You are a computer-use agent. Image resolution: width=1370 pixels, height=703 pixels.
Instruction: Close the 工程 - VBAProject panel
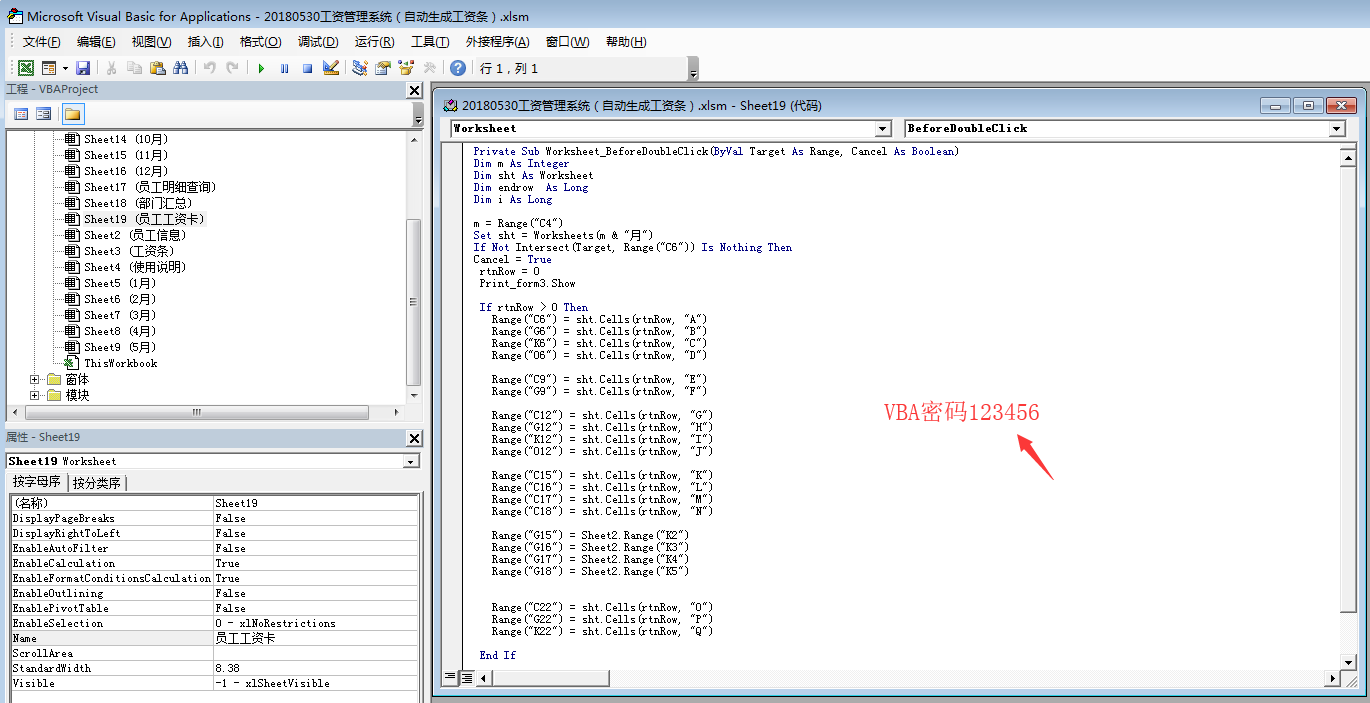(414, 90)
